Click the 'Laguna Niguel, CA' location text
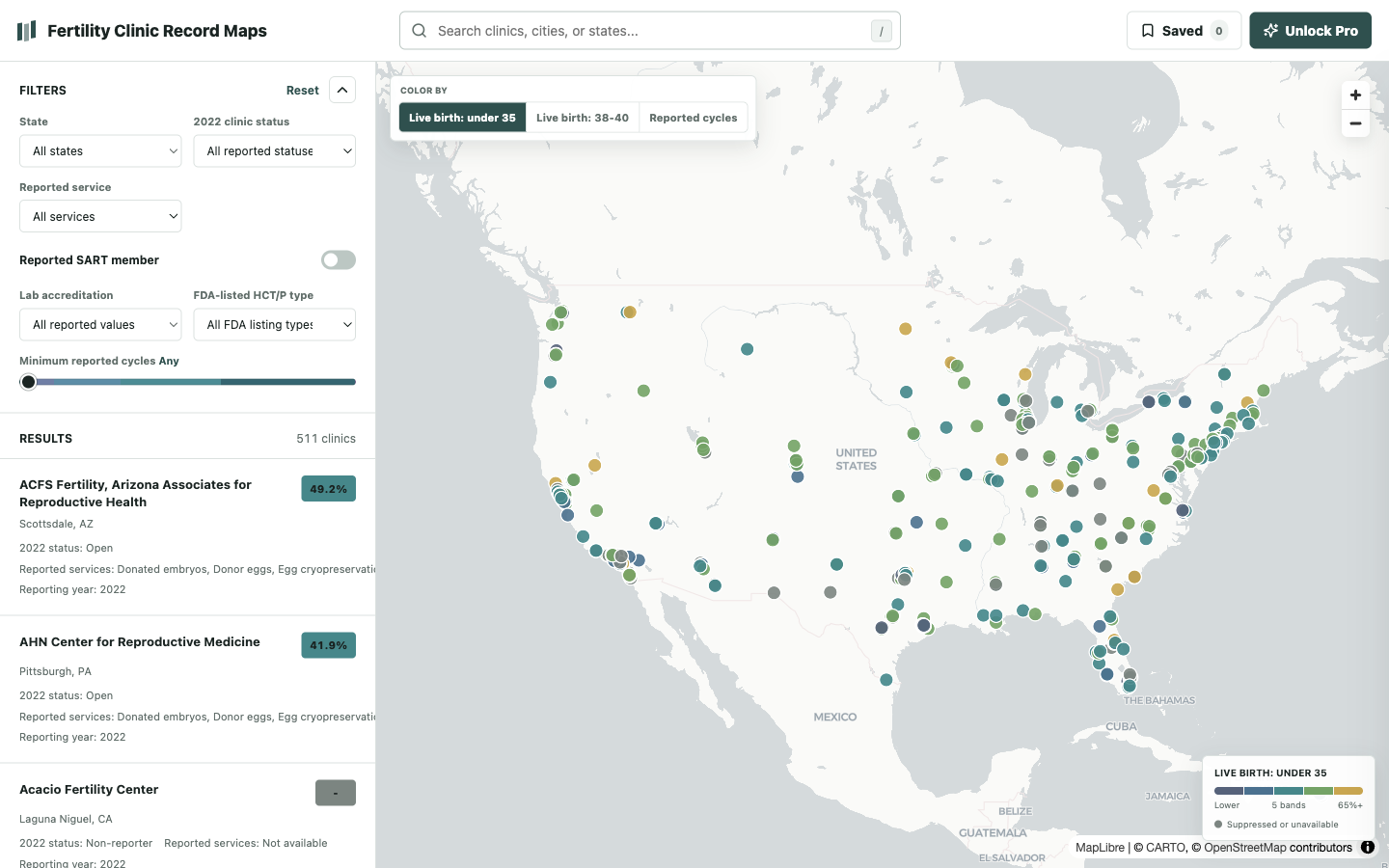This screenshot has height=868, width=1389. (x=66, y=819)
